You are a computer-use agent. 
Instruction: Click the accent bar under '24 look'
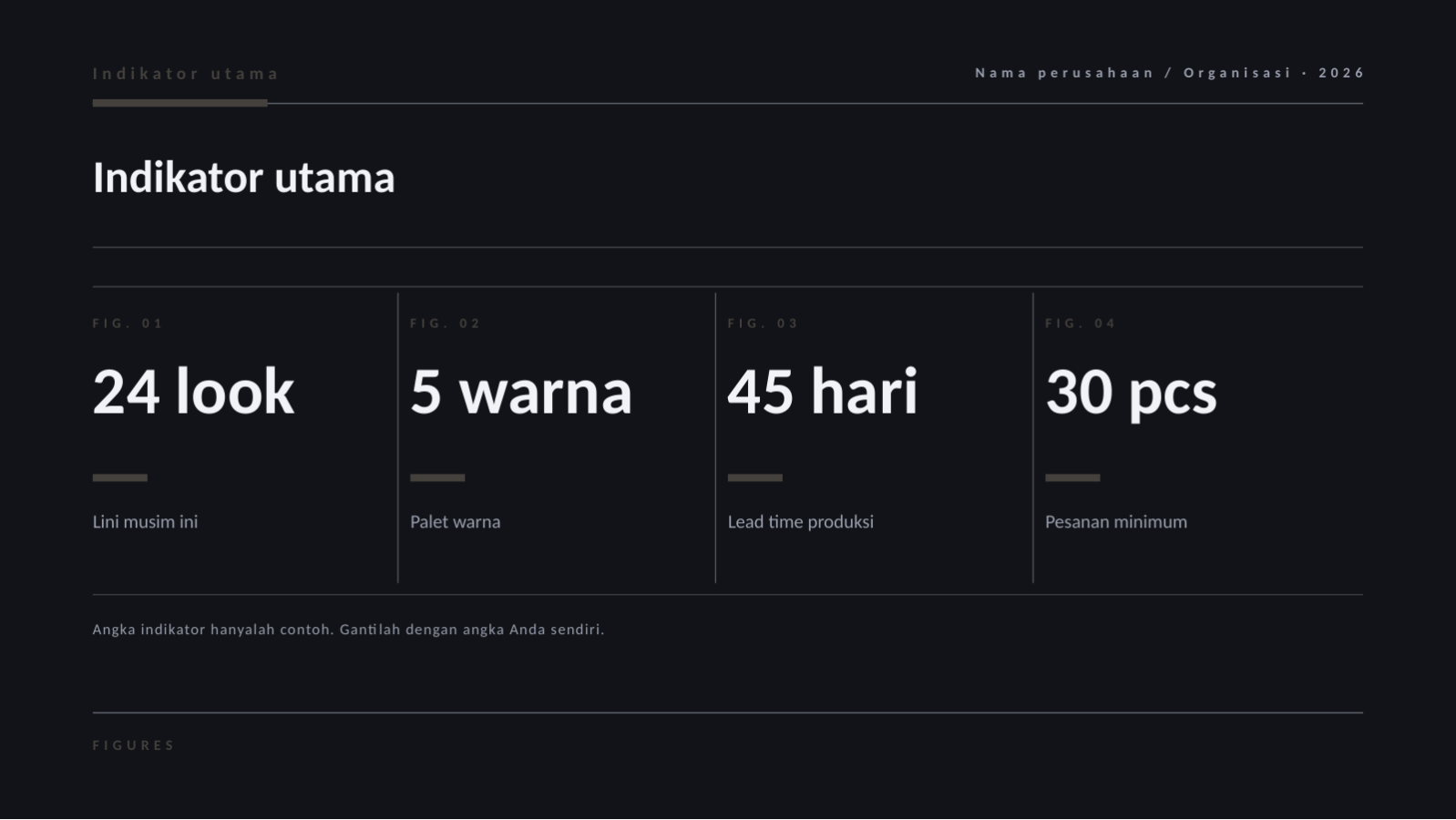pos(120,477)
